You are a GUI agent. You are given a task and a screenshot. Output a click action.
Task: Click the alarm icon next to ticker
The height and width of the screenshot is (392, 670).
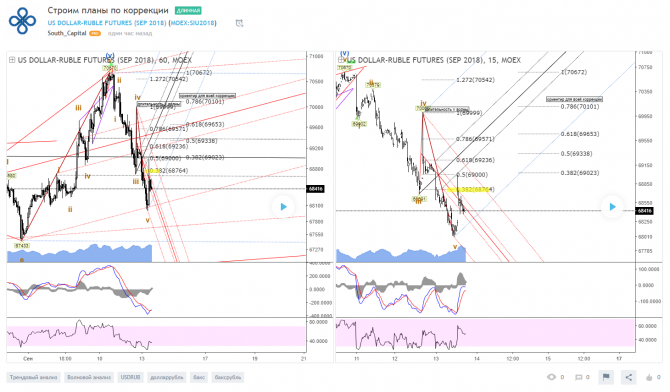(x=239, y=23)
